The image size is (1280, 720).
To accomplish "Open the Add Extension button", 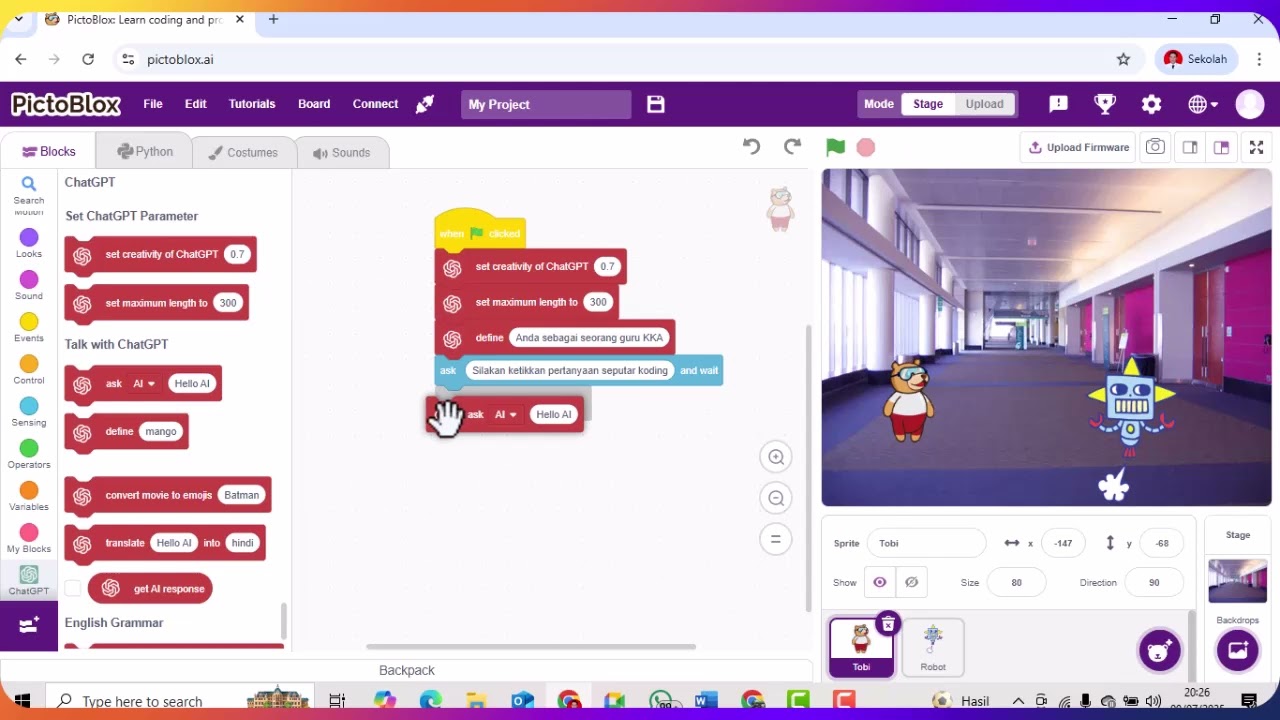I will tap(29, 625).
